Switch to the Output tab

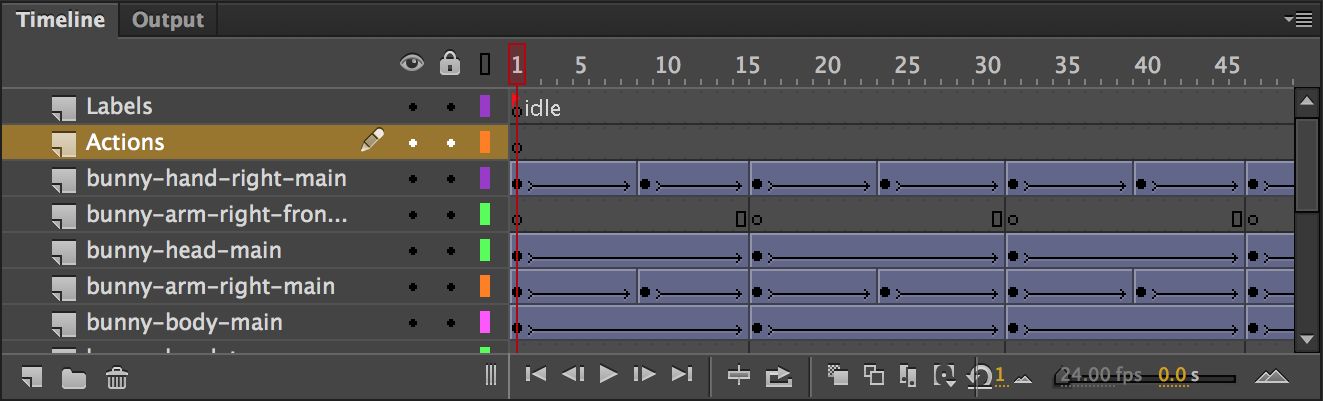(167, 19)
